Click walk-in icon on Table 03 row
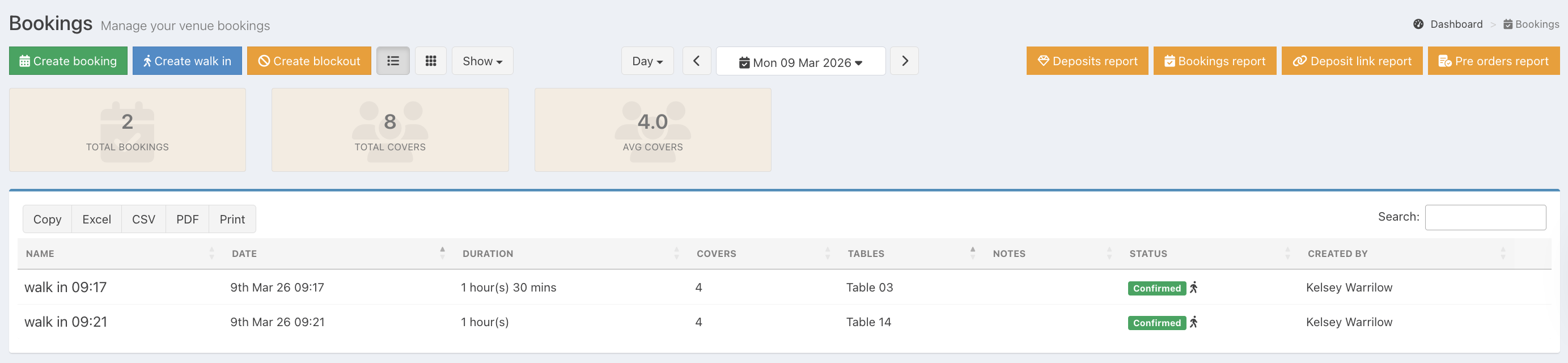Viewport: 1568px width, 363px height. (x=1193, y=288)
